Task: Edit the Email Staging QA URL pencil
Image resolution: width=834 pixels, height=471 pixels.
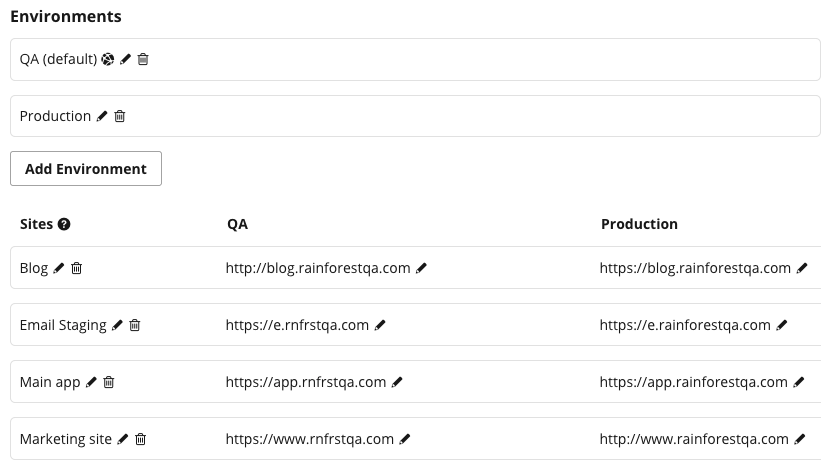Action: pyautogui.click(x=380, y=325)
